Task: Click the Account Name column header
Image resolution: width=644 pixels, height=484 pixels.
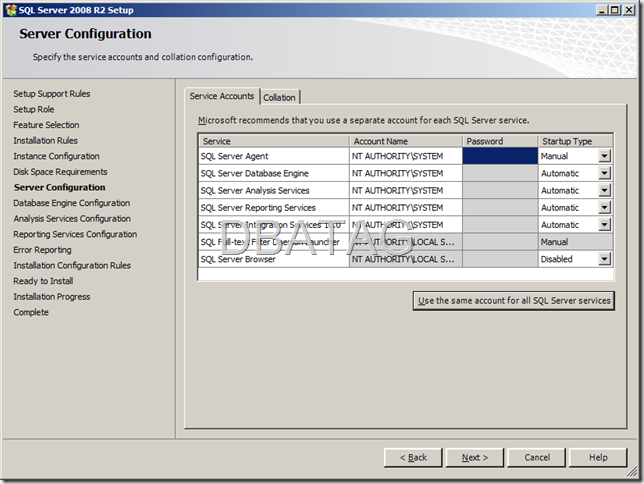Action: (x=406, y=141)
